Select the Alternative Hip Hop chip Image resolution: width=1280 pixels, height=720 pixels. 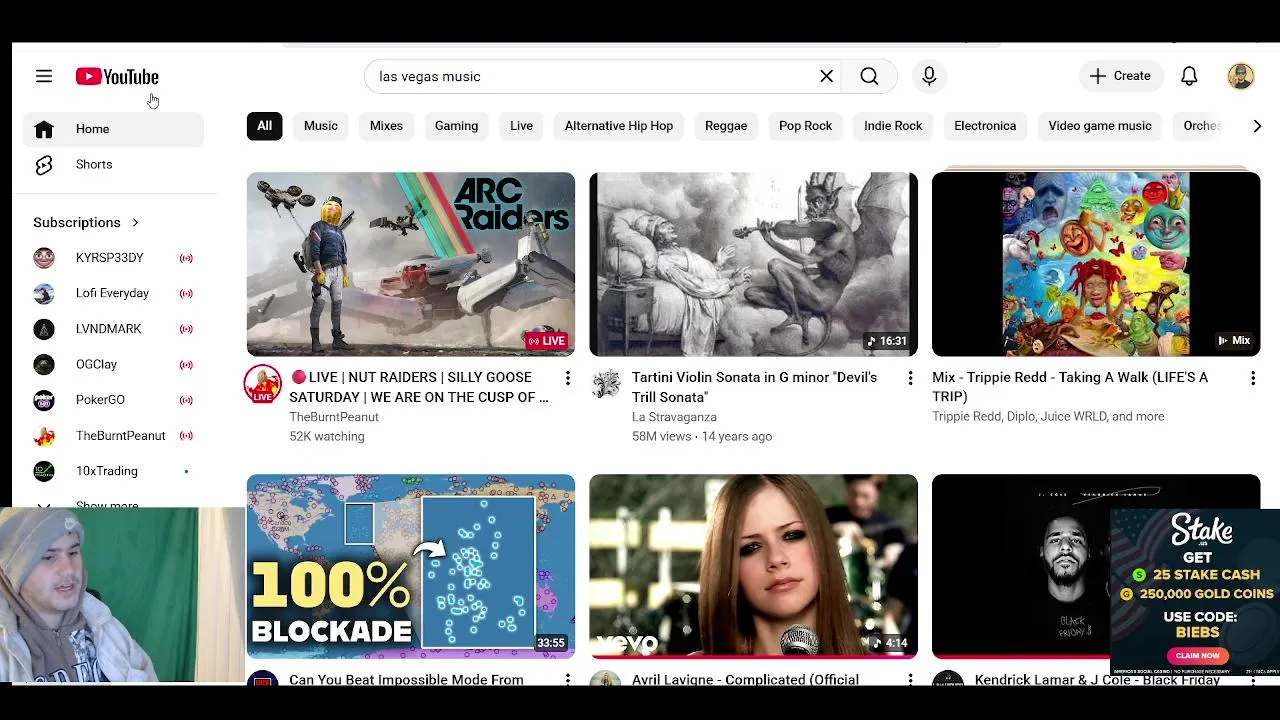click(619, 126)
